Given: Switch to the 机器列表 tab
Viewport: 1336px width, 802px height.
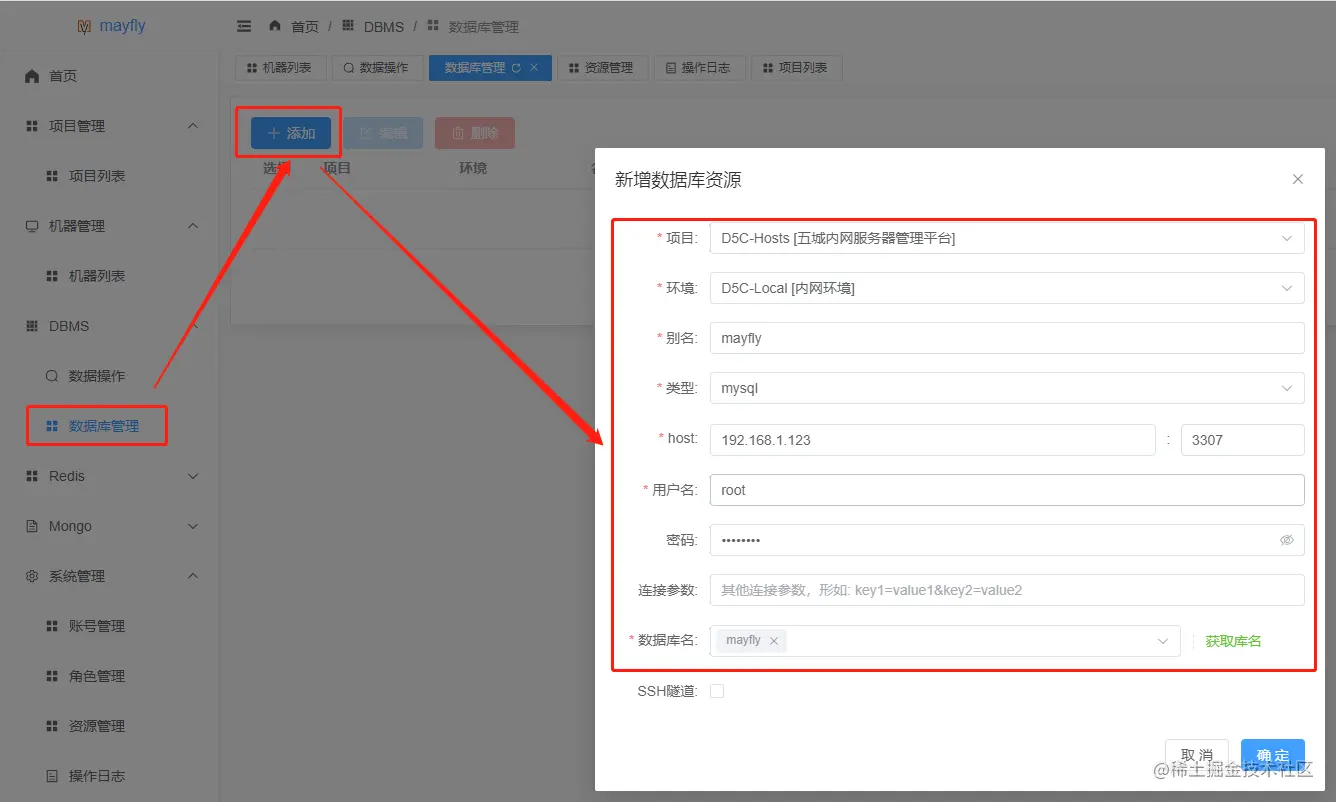Looking at the screenshot, I should click(280, 68).
